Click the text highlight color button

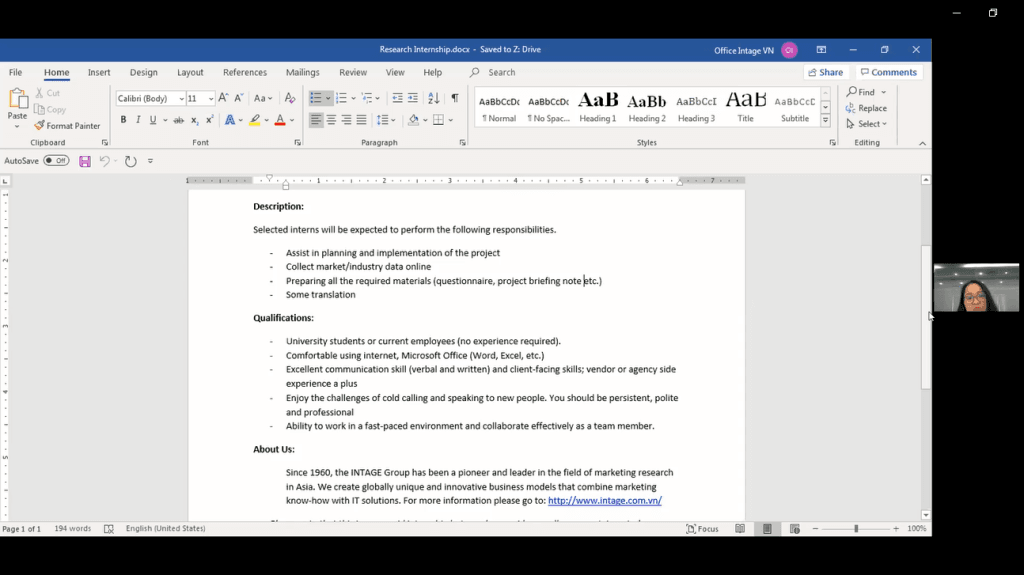(255, 120)
